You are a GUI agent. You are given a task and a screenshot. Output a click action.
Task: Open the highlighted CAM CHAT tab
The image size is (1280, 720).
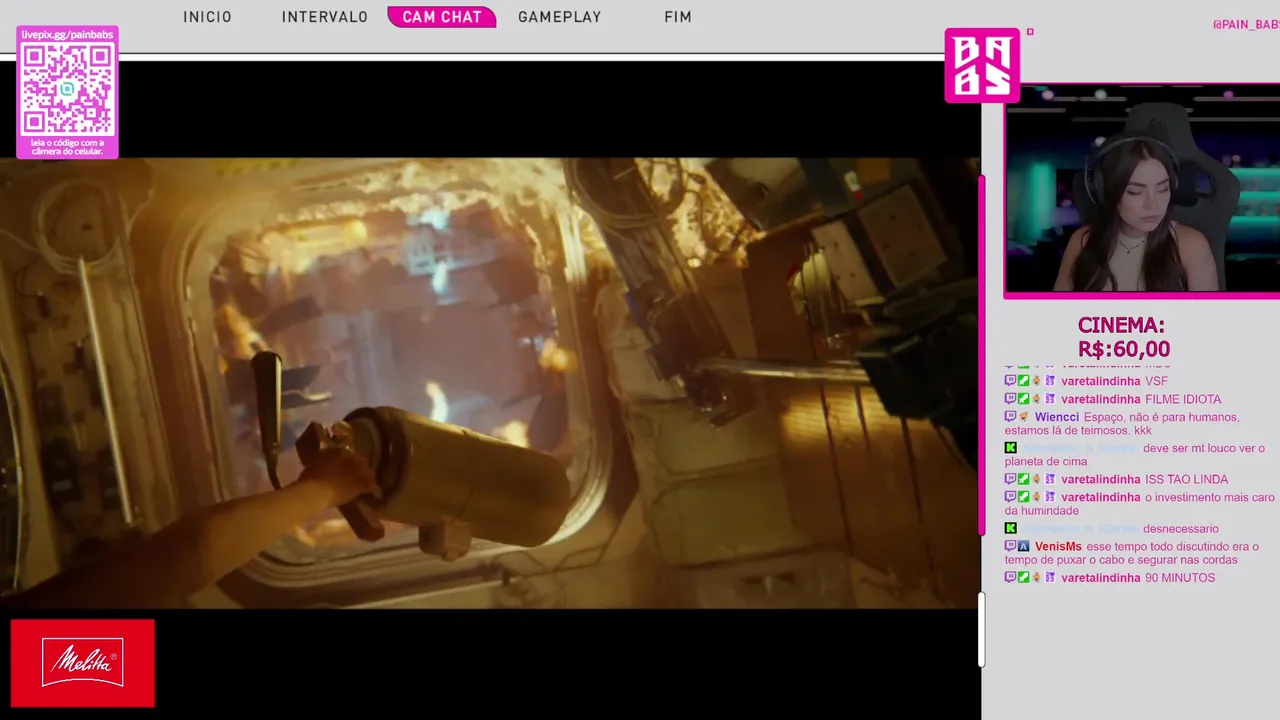[x=442, y=17]
